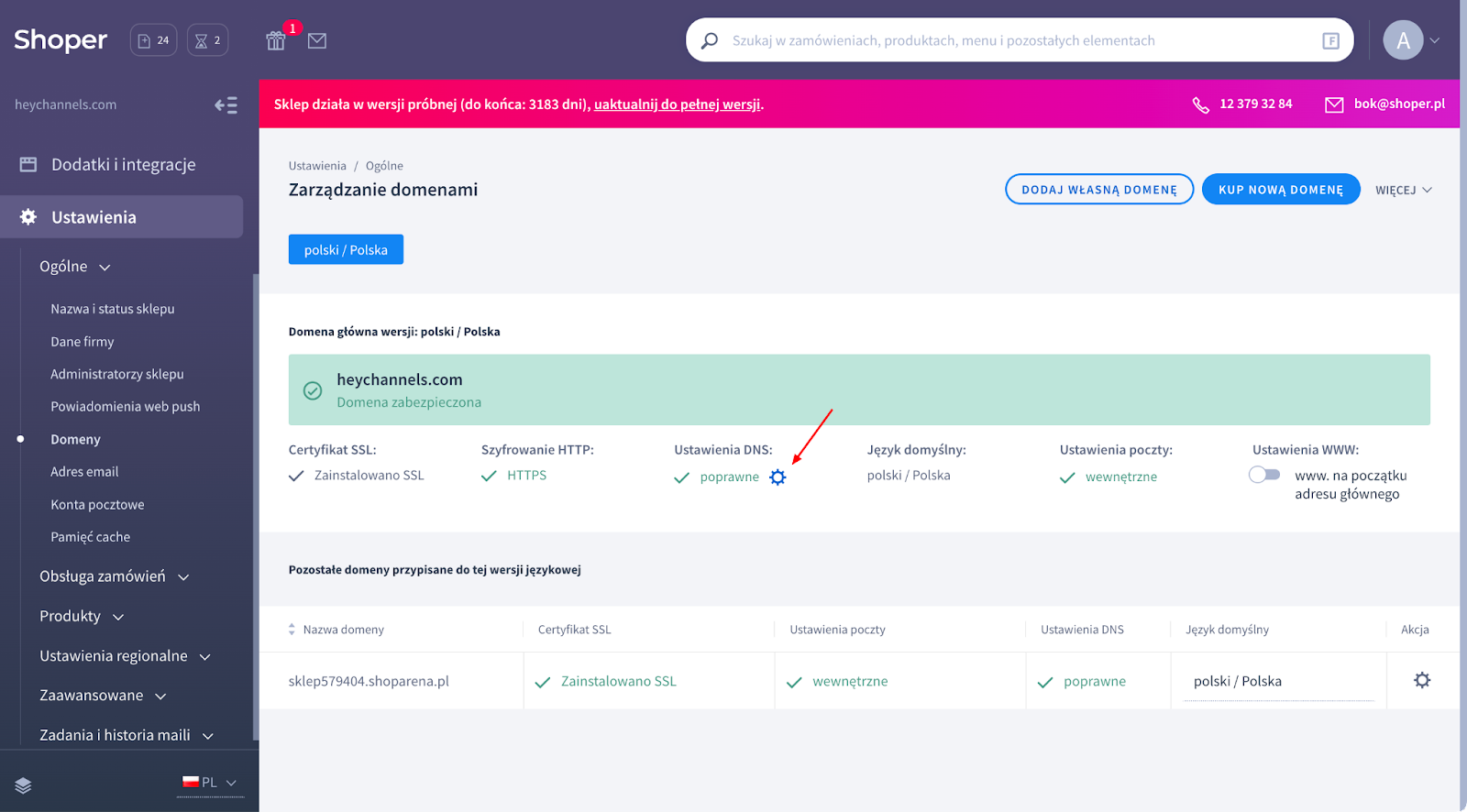Expand the Produkty section

[x=82, y=616]
